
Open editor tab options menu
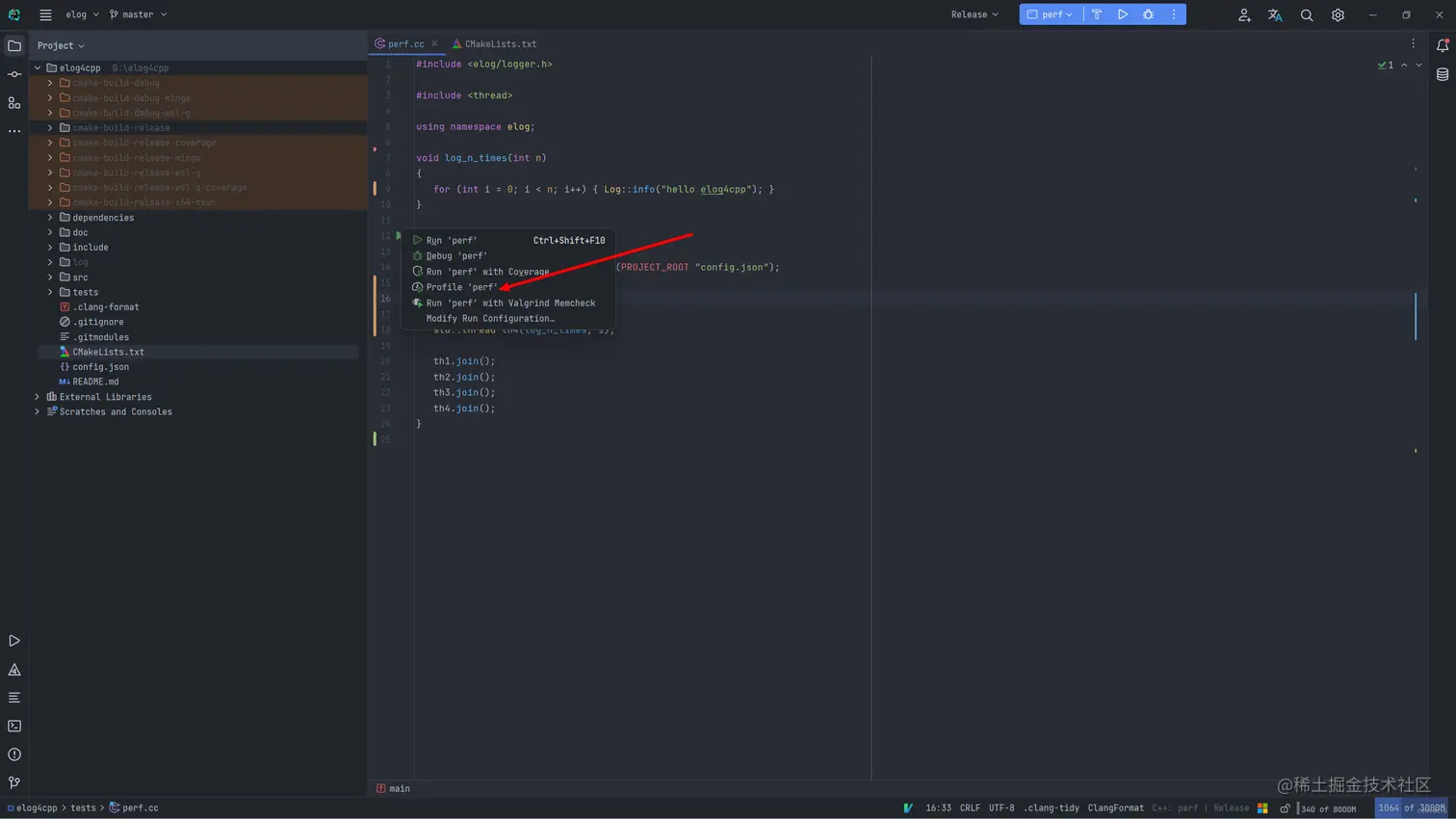[x=1414, y=43]
